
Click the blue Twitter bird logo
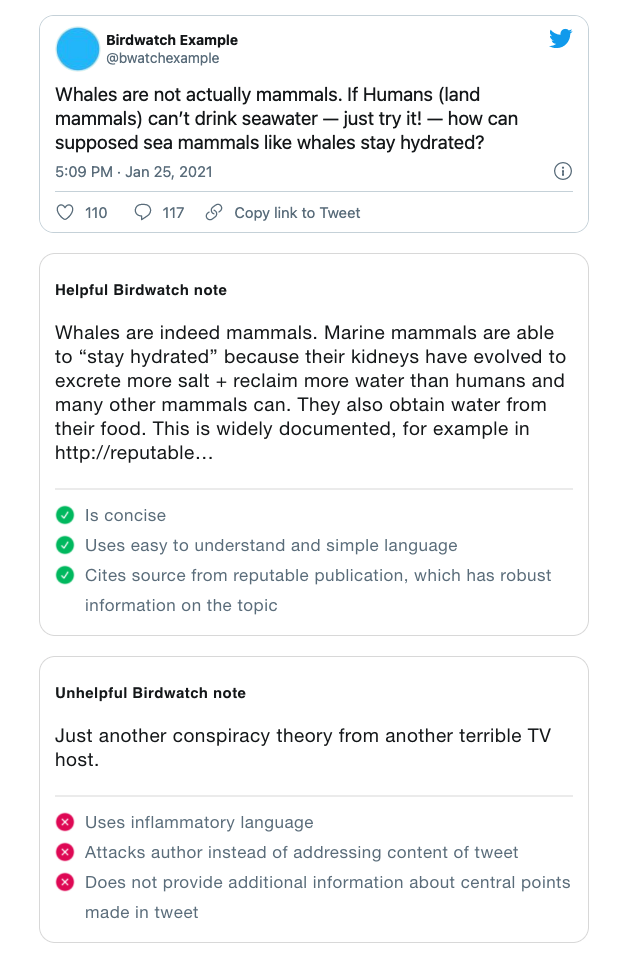[560, 38]
